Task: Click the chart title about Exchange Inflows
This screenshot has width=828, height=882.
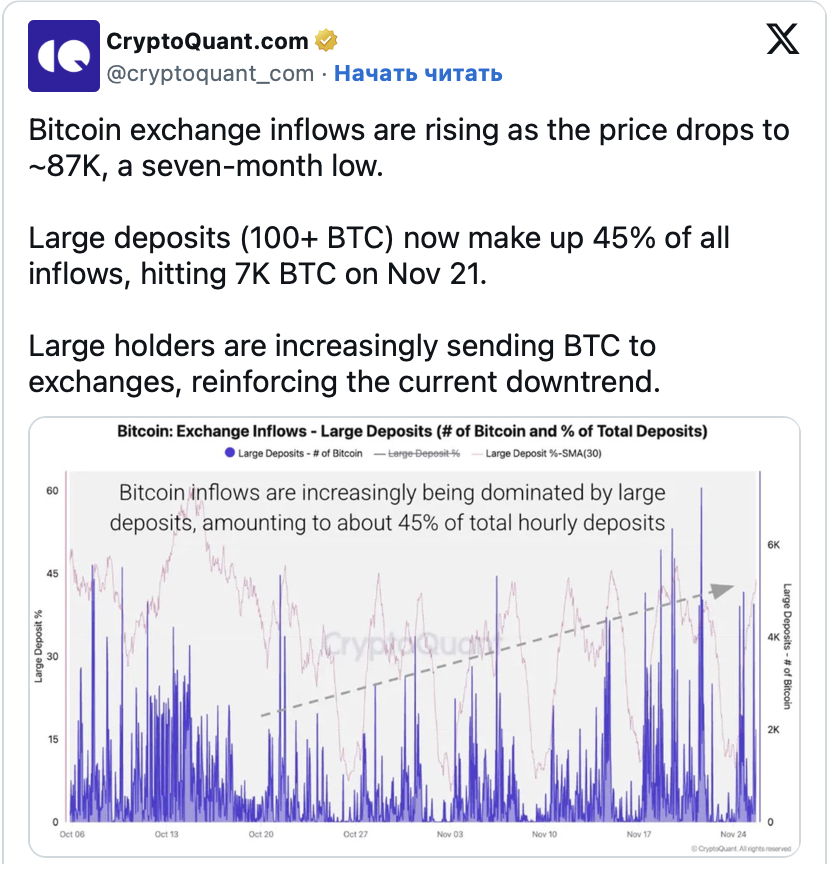Action: 412,432
